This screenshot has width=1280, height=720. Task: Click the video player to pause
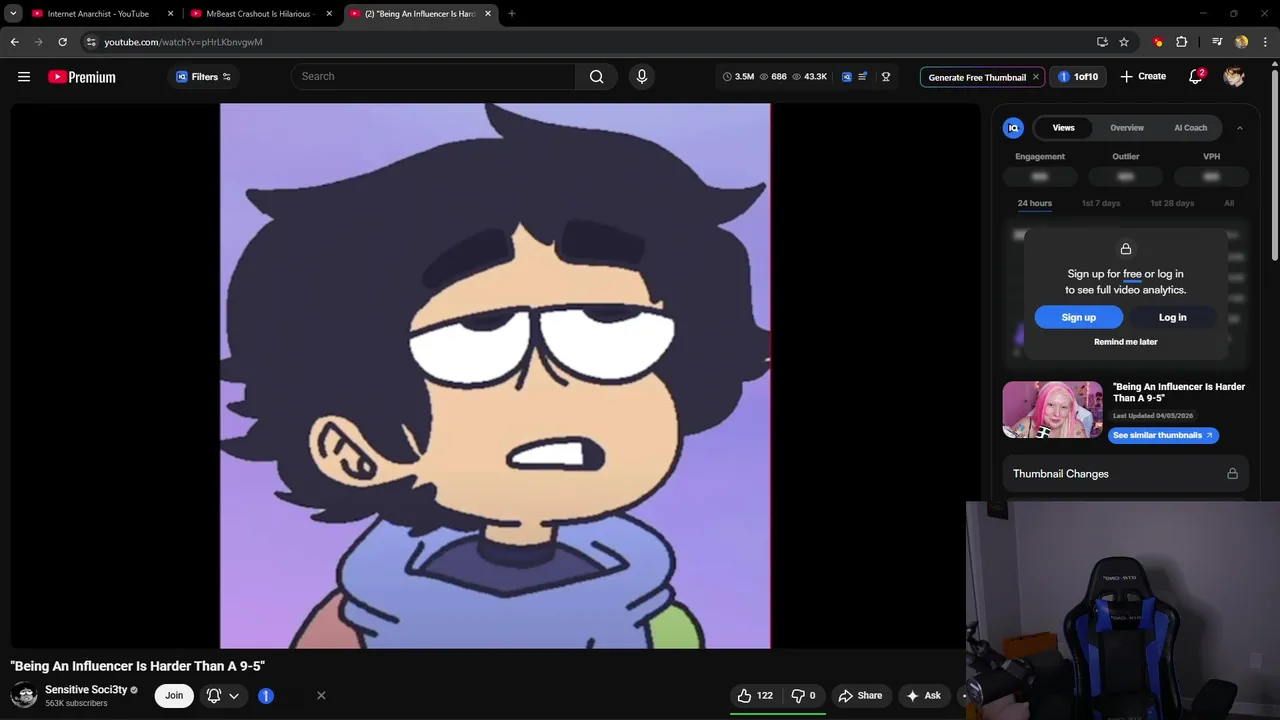click(x=495, y=375)
